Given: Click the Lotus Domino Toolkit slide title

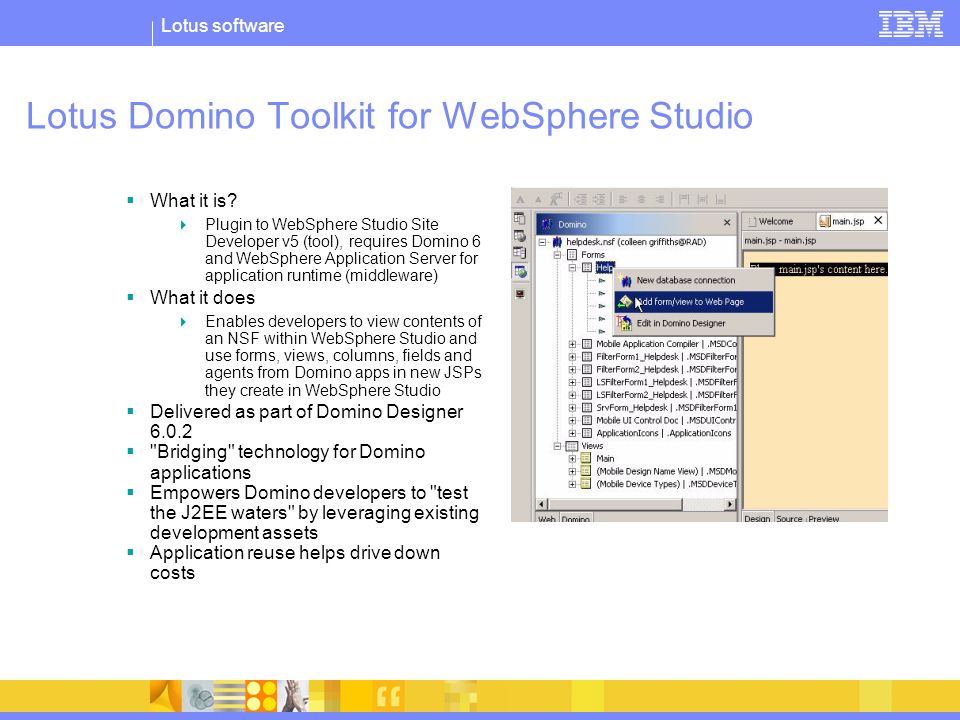Looking at the screenshot, I should coord(389,116).
